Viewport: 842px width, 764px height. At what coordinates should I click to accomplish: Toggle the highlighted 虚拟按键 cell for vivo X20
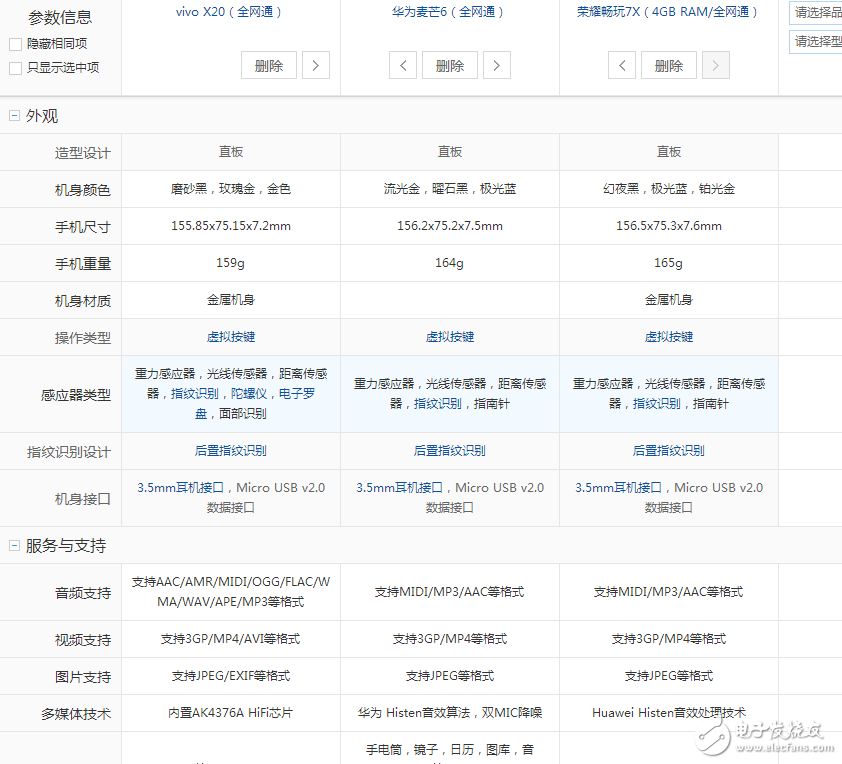tap(230, 337)
